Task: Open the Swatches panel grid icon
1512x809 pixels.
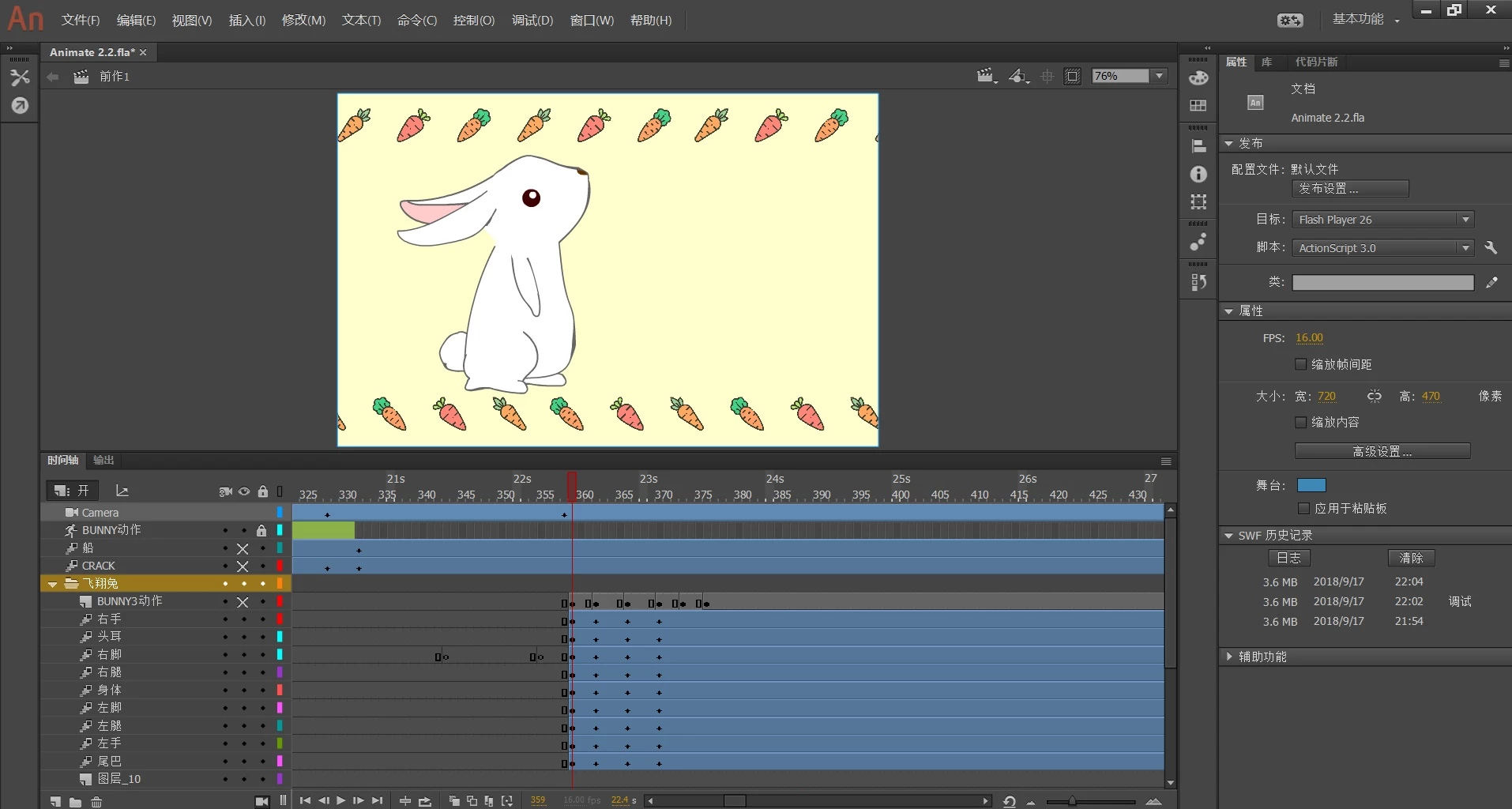Action: pos(1198,106)
